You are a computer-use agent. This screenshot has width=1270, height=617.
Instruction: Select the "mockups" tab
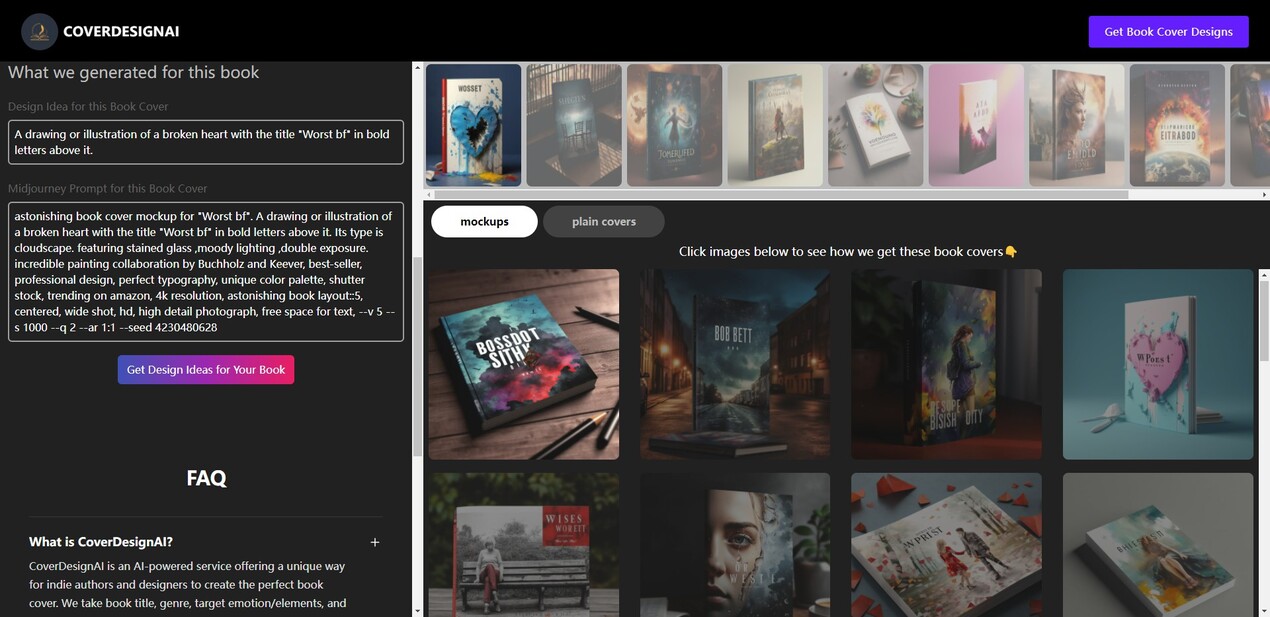pyautogui.click(x=484, y=222)
